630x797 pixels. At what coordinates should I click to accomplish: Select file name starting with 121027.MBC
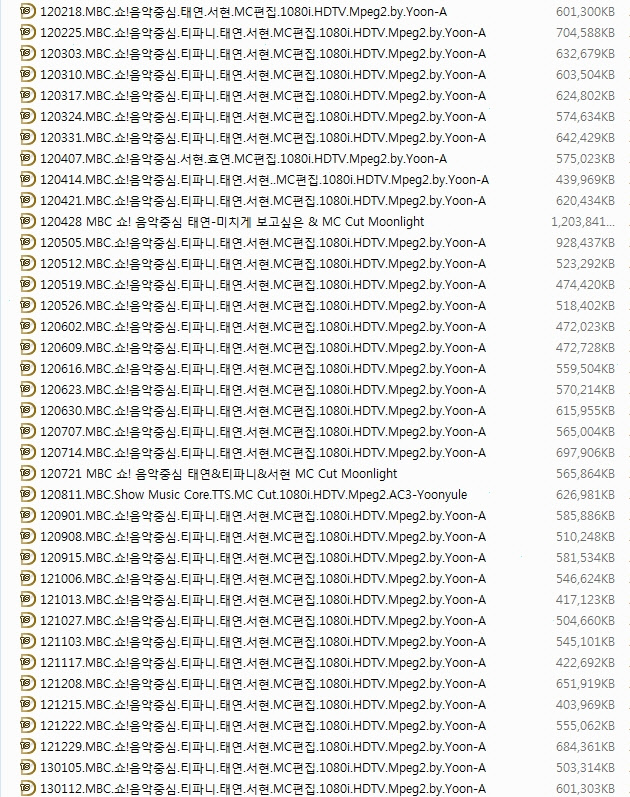(x=263, y=621)
